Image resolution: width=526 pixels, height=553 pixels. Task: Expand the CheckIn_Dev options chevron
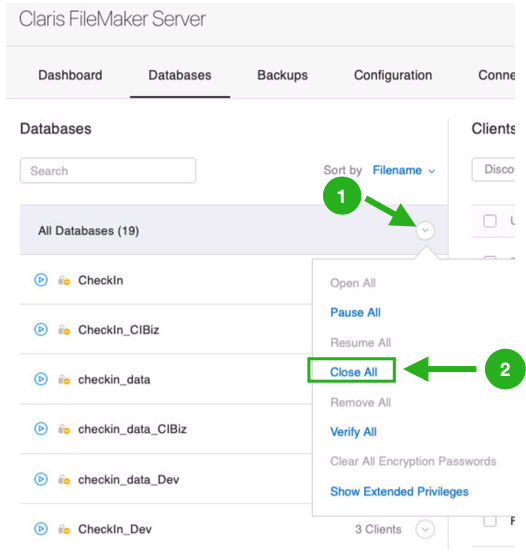pyautogui.click(x=425, y=529)
